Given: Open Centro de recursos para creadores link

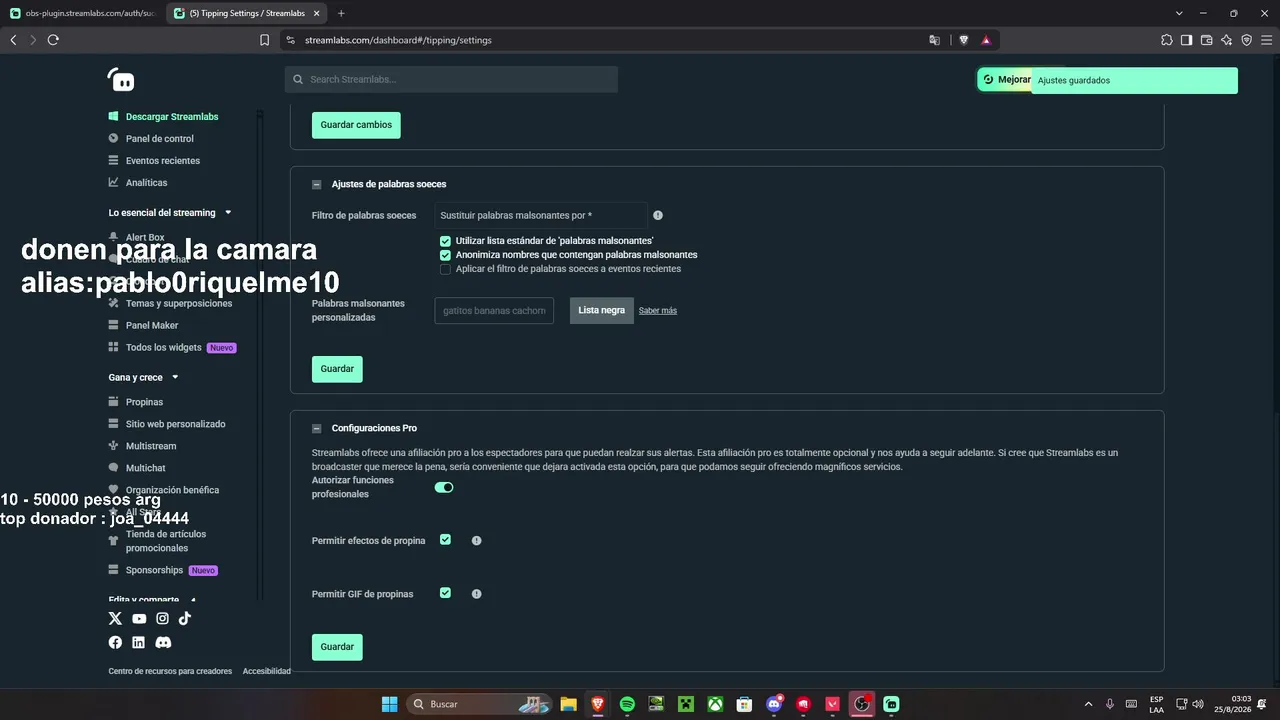Looking at the screenshot, I should tap(170, 671).
